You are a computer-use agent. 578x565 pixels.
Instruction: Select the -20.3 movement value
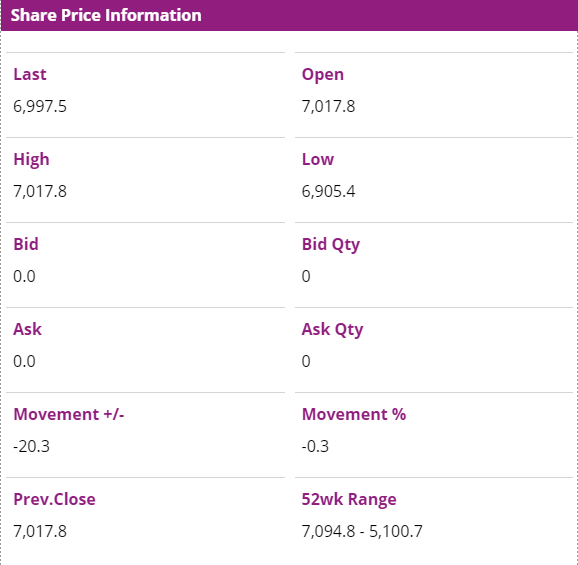[31, 446]
